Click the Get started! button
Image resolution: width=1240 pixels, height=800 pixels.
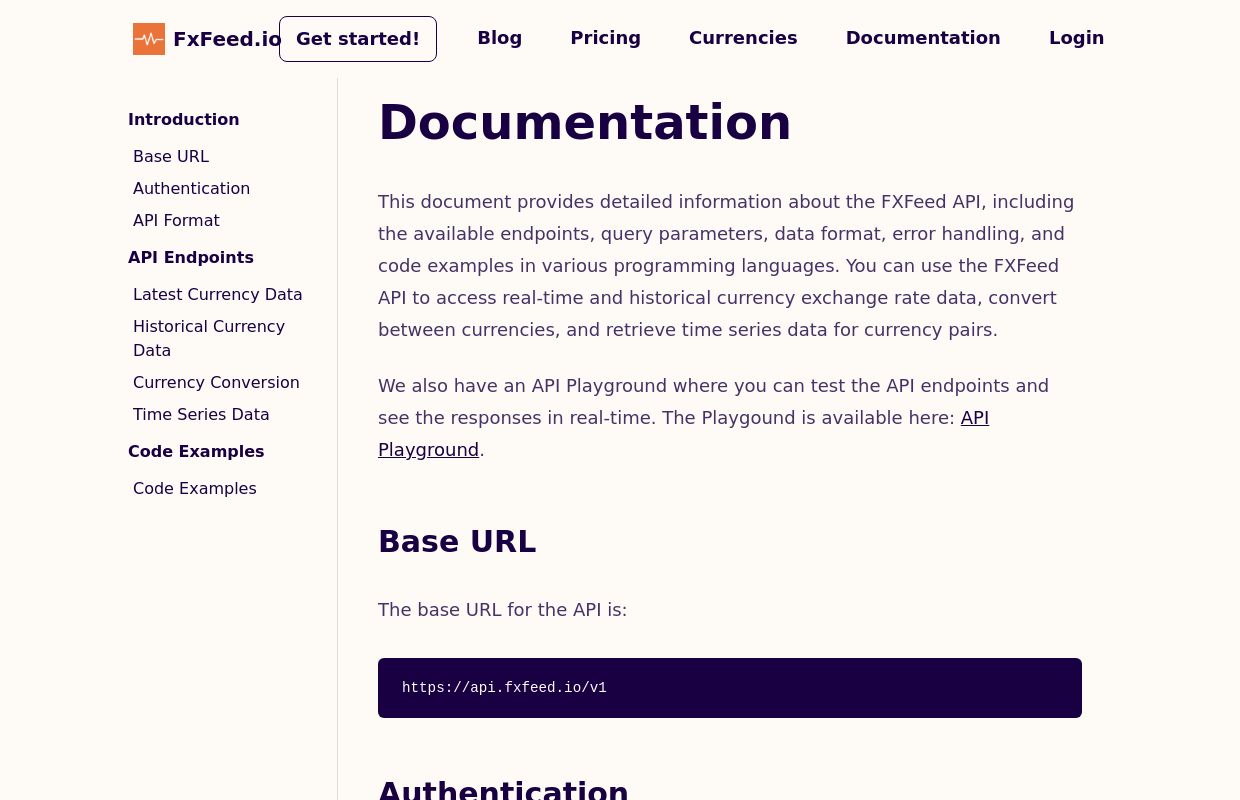[358, 39]
